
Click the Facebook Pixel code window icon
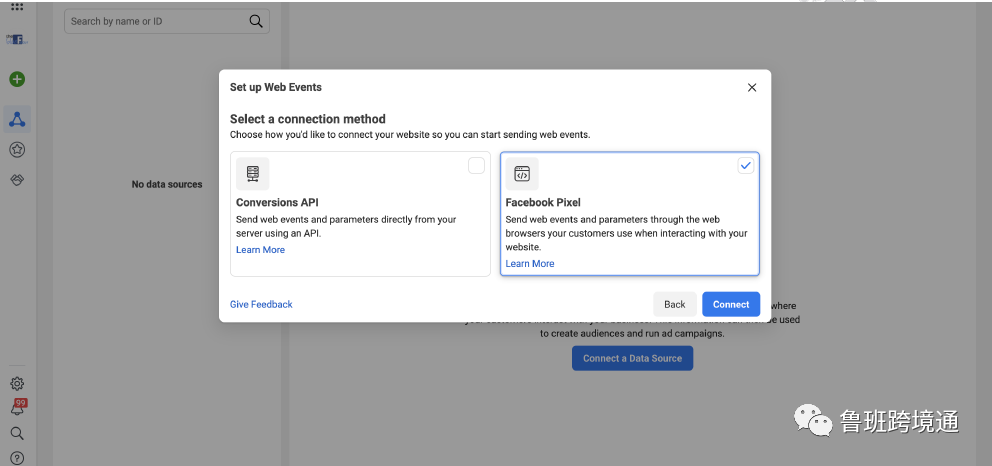pyautogui.click(x=522, y=174)
